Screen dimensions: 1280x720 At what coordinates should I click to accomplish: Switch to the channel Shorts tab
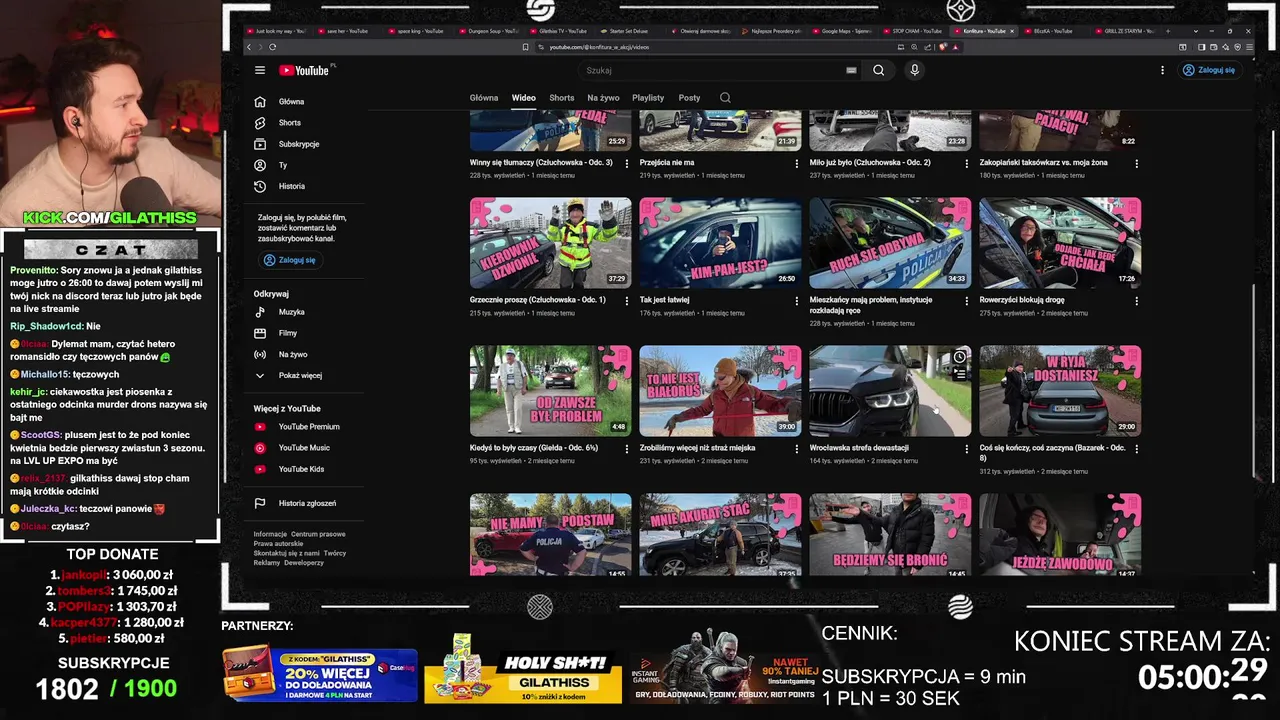click(x=562, y=98)
